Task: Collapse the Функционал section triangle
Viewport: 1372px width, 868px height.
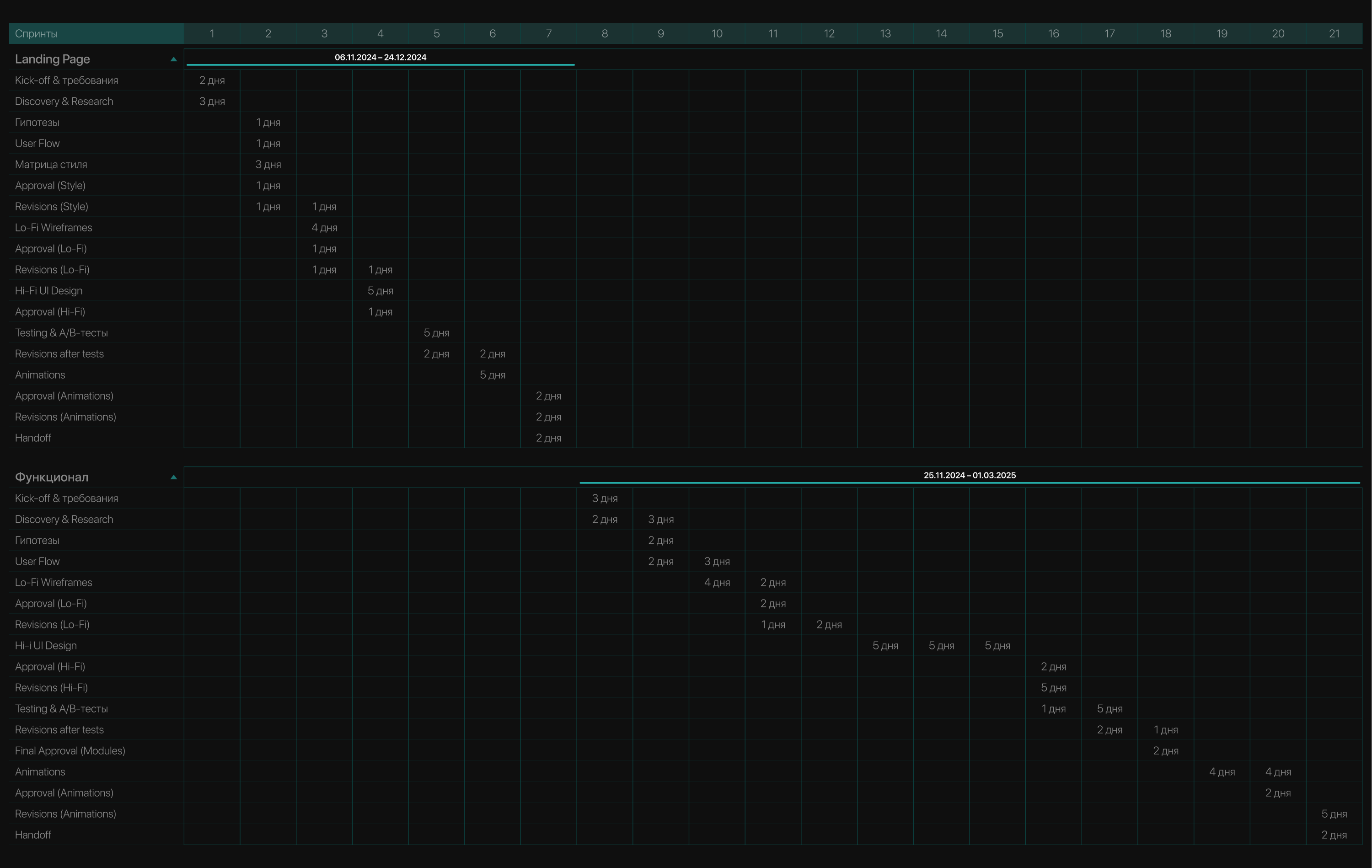Action: [x=174, y=477]
